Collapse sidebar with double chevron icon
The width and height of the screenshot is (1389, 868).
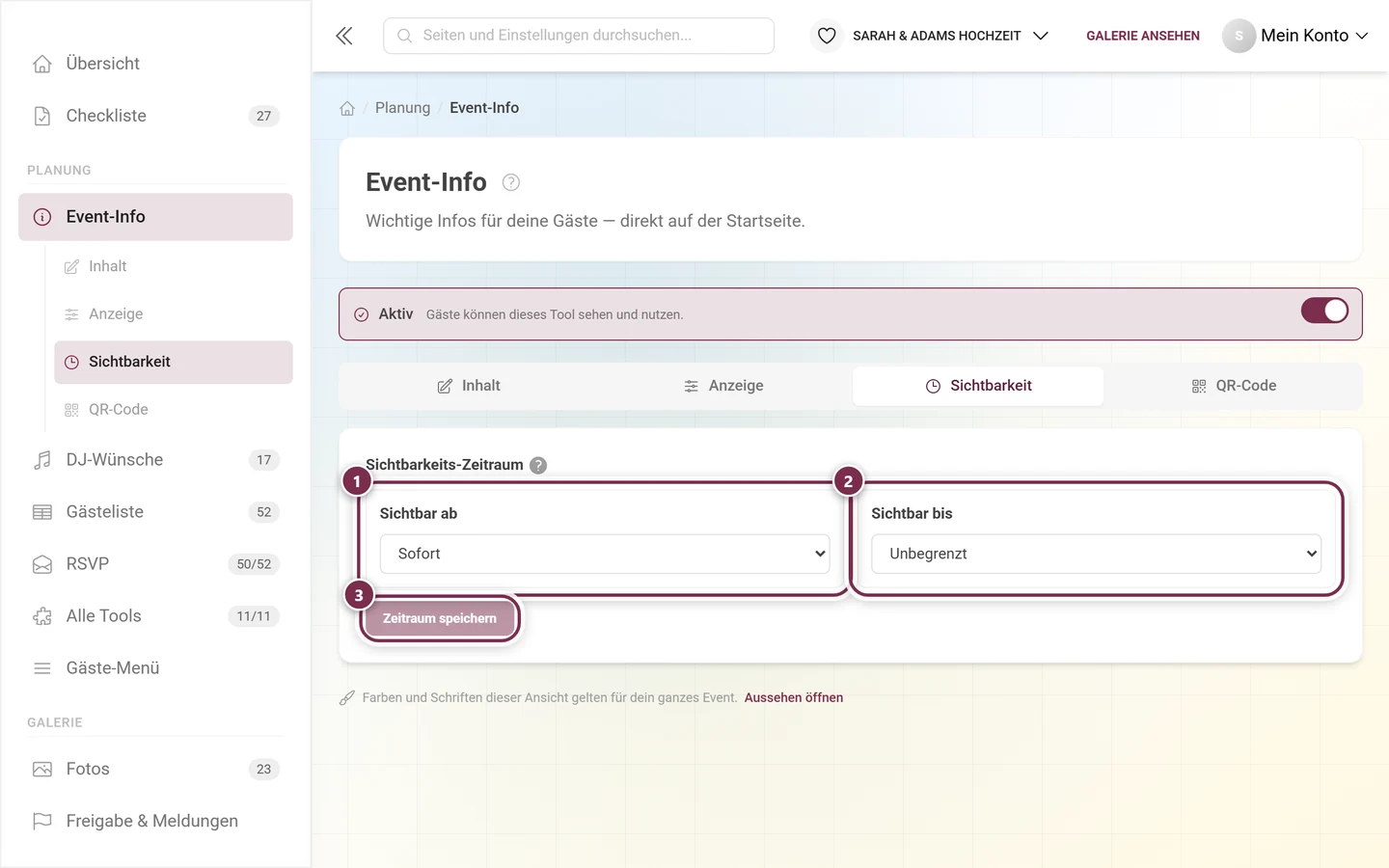tap(344, 36)
